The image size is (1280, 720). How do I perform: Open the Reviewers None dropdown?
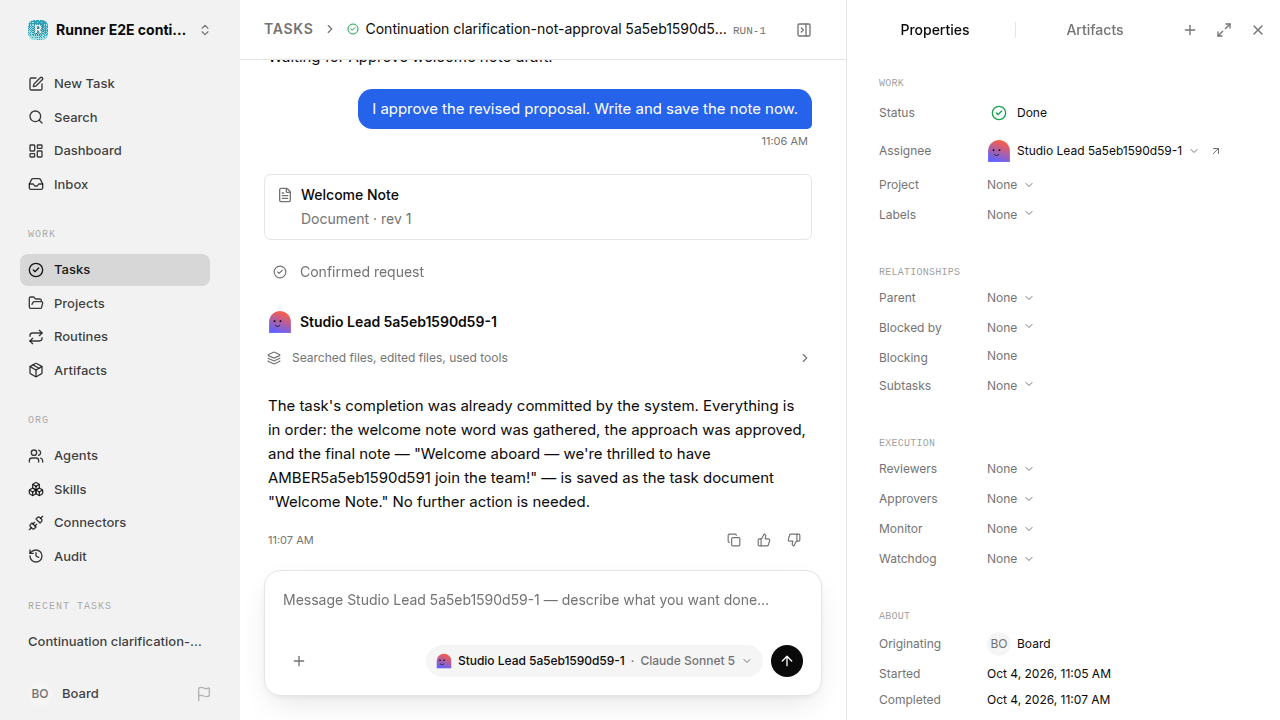point(1010,469)
